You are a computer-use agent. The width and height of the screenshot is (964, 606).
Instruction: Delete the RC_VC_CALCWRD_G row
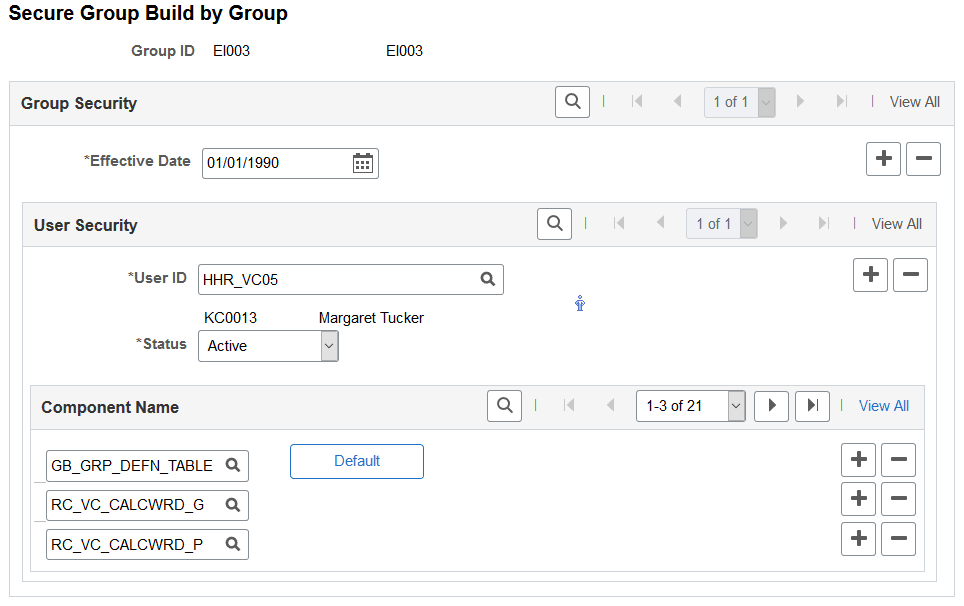pos(898,499)
